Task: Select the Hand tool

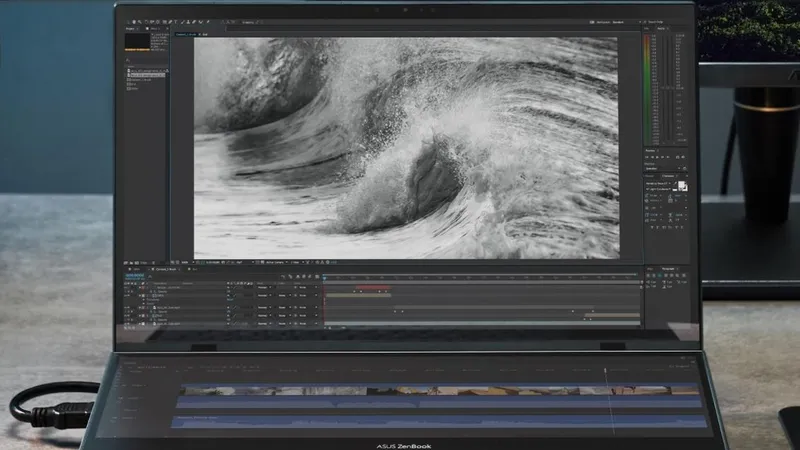Action: pyautogui.click(x=134, y=22)
